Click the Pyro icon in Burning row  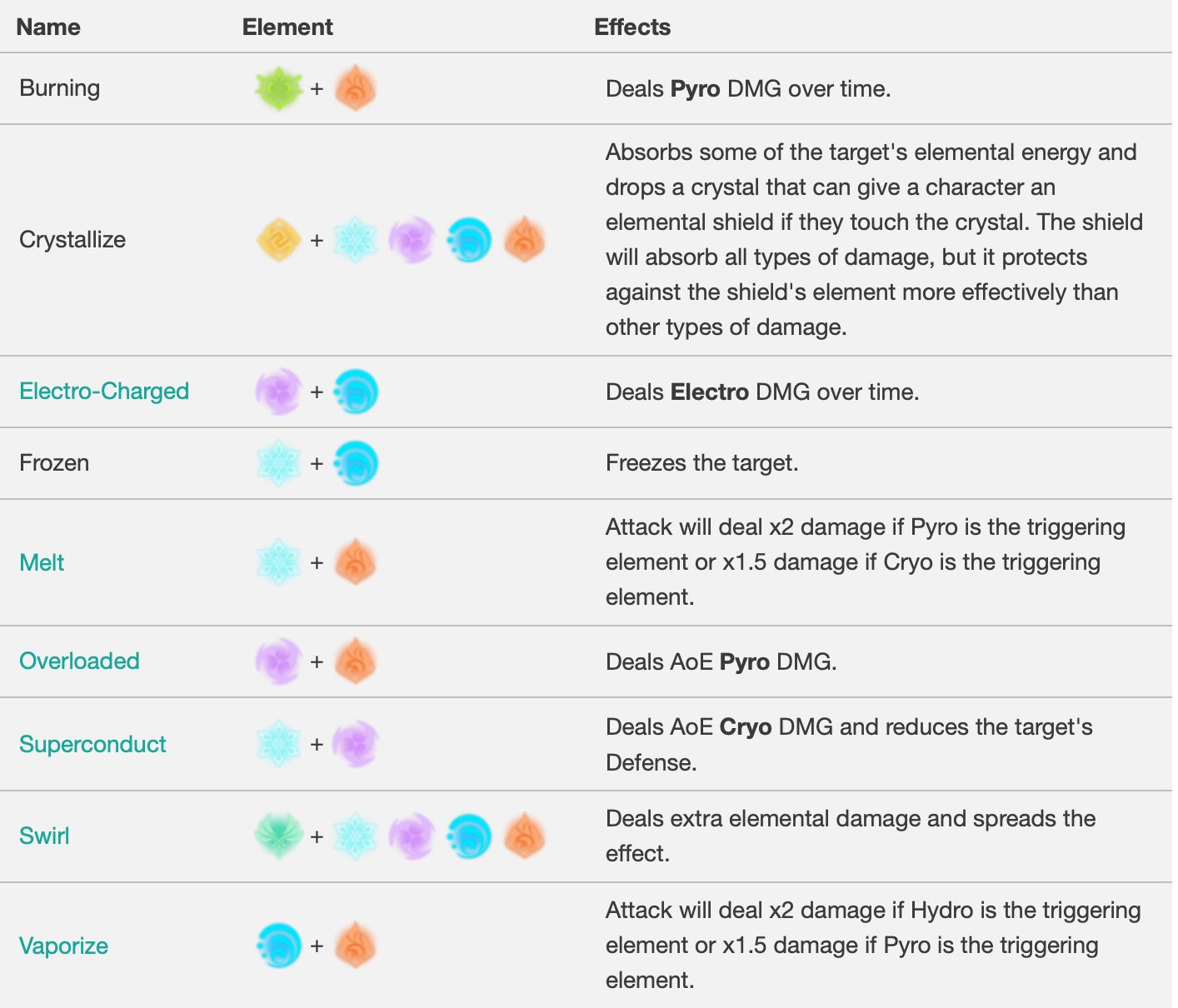point(356,88)
